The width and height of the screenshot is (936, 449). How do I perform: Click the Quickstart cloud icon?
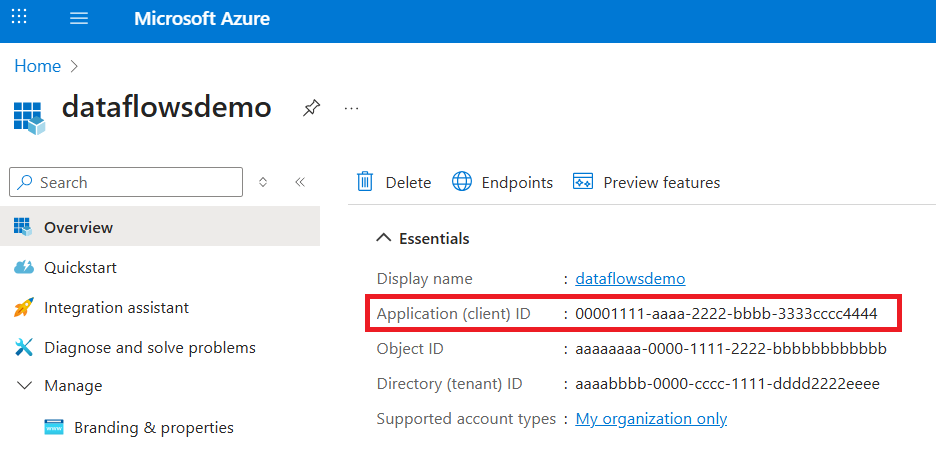[24, 267]
